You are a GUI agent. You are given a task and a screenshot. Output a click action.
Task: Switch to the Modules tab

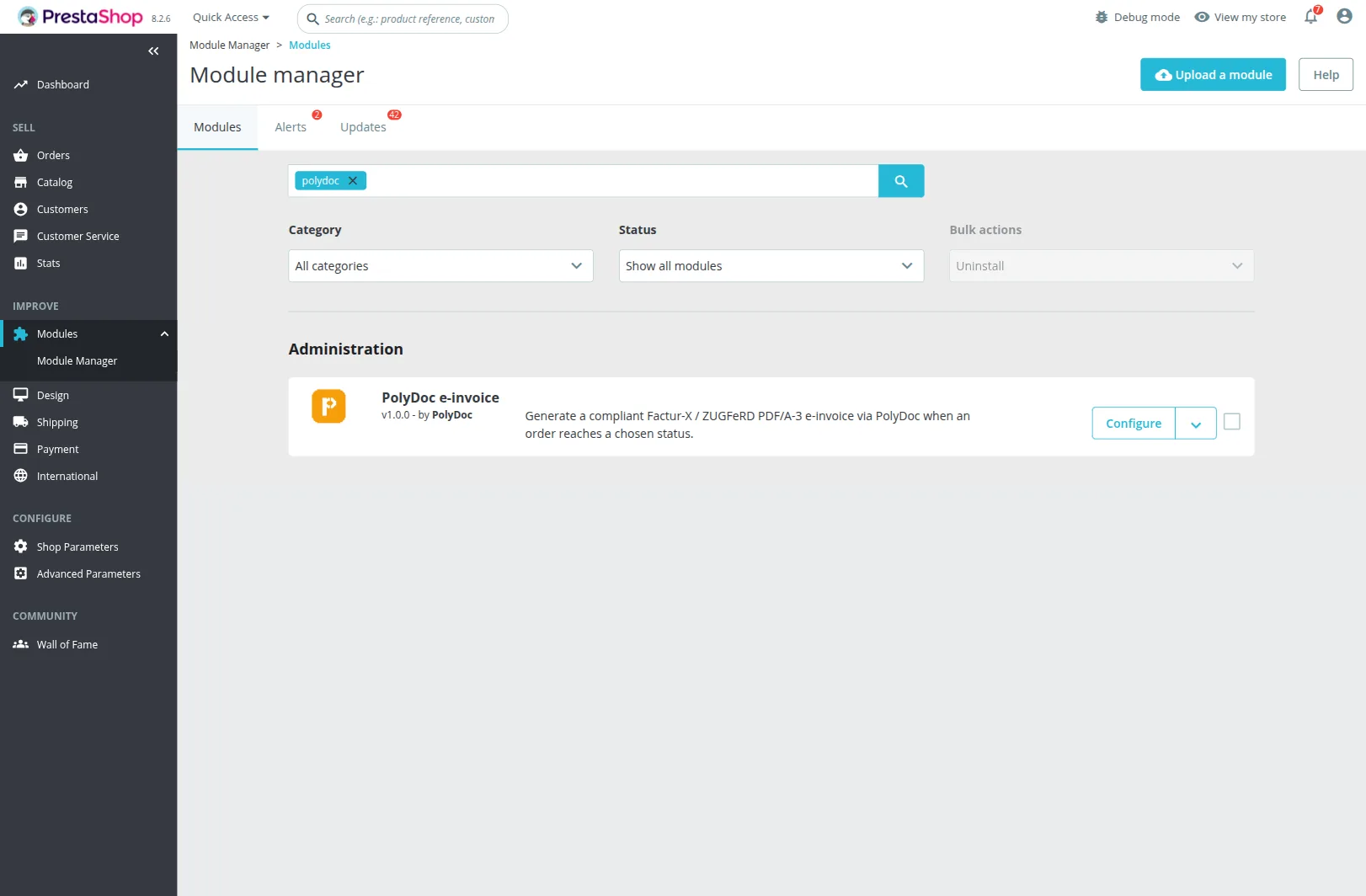click(x=217, y=127)
